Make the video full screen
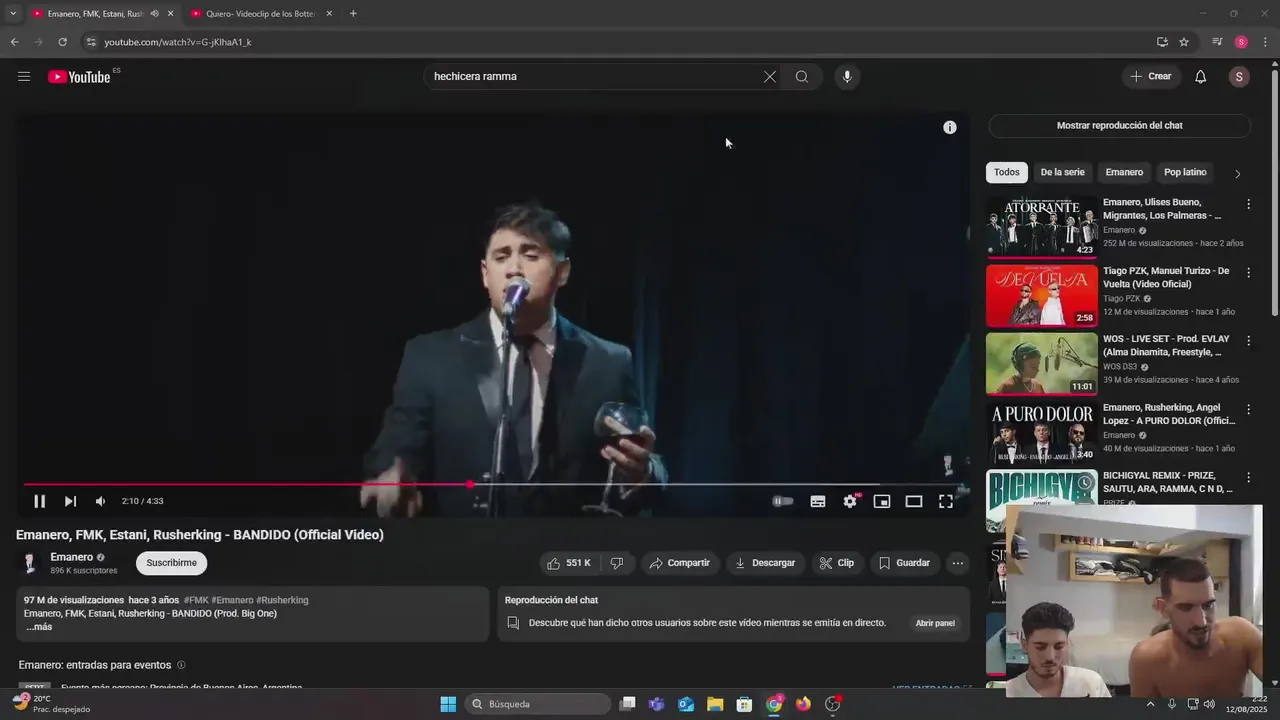Image resolution: width=1280 pixels, height=720 pixels. click(946, 501)
